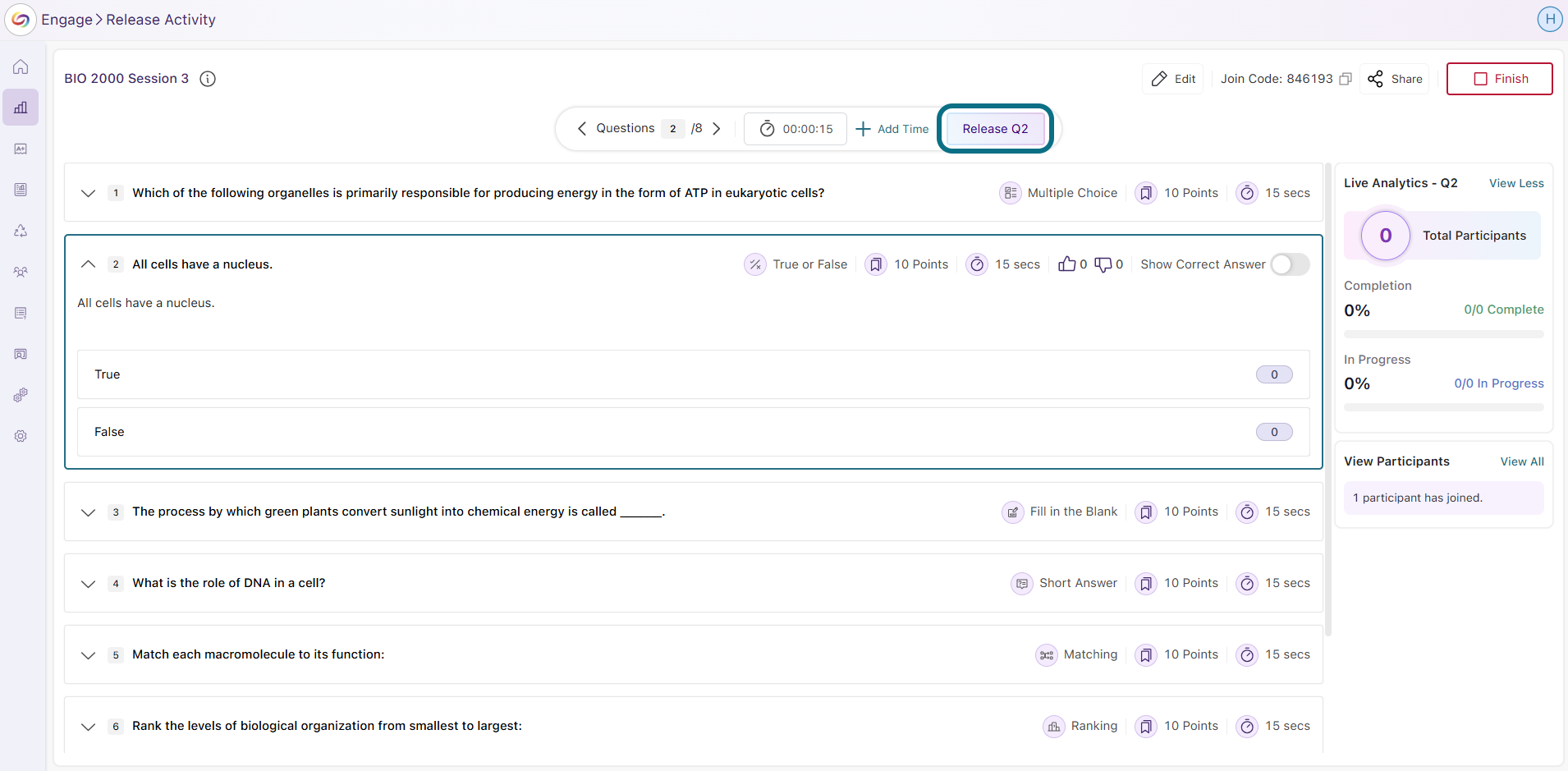The width and height of the screenshot is (1568, 771).
Task: Click '0/0 In Progress' text
Action: tap(1498, 383)
